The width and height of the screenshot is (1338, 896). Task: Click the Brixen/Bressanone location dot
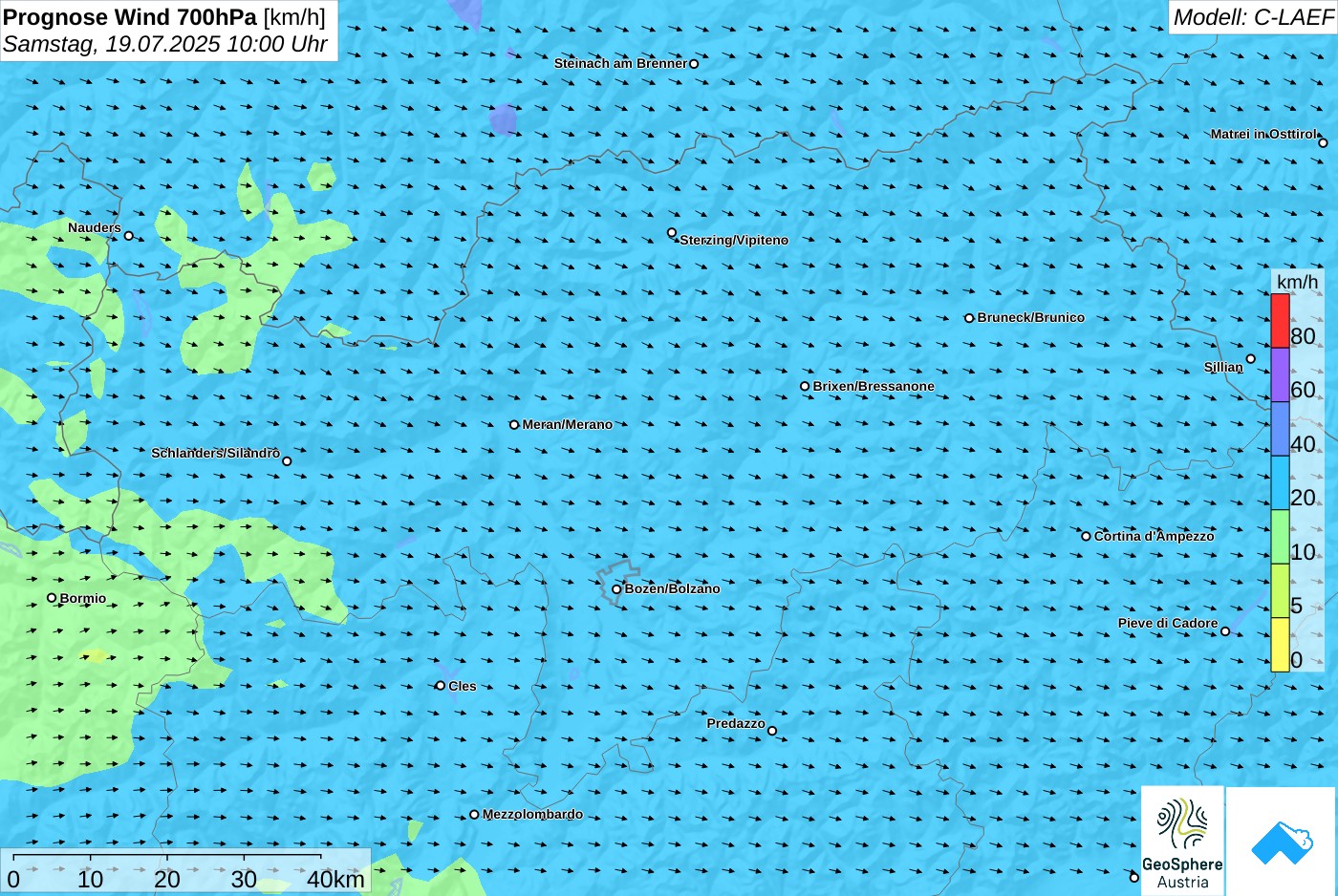(x=805, y=387)
